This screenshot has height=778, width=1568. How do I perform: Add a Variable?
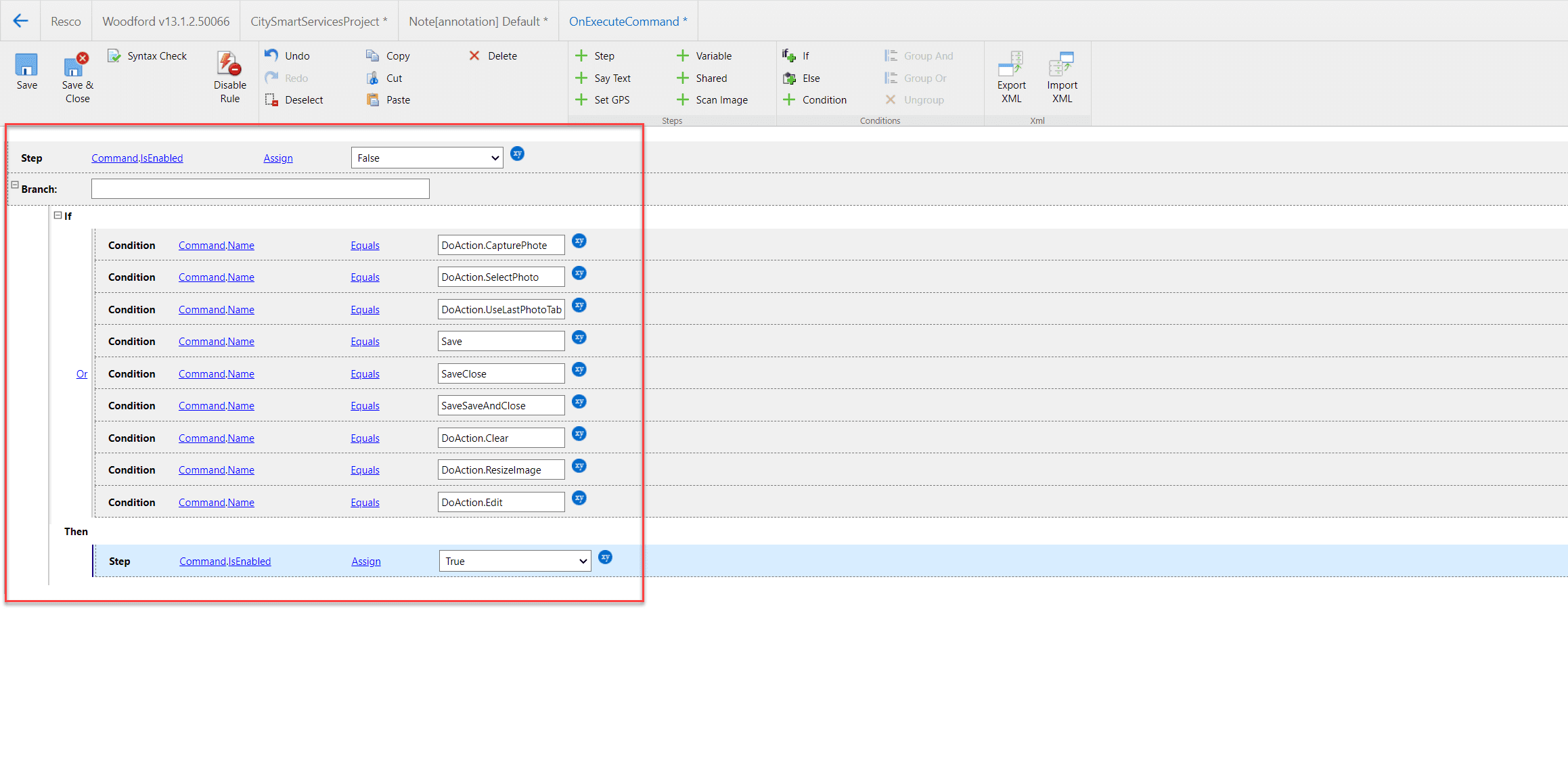point(704,56)
